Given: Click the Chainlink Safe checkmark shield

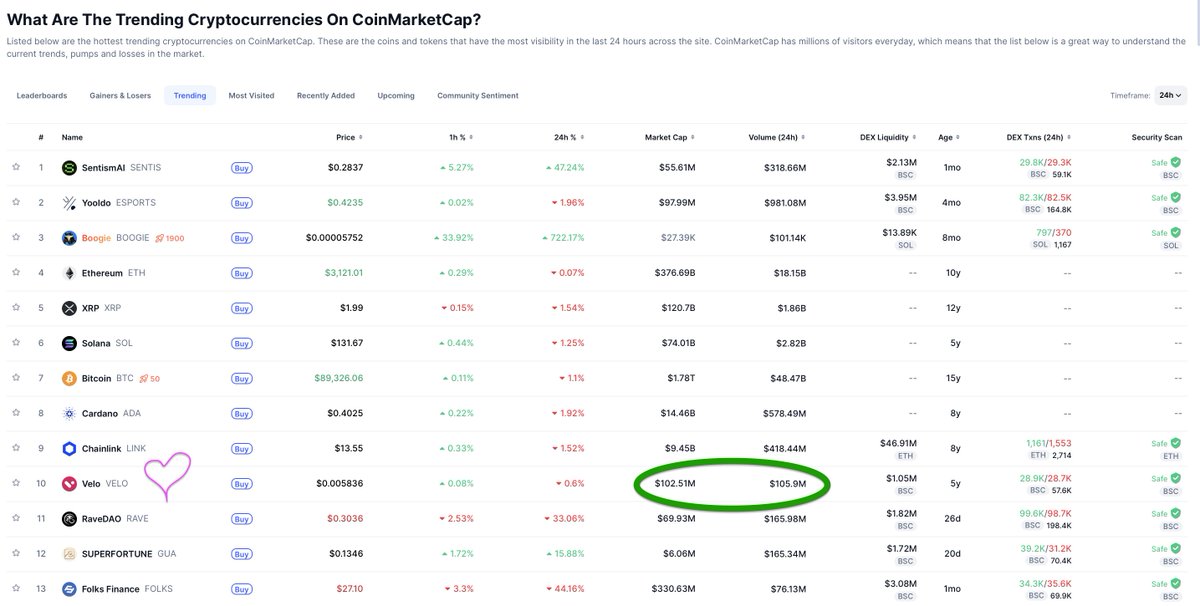Looking at the screenshot, I should [x=1176, y=443].
